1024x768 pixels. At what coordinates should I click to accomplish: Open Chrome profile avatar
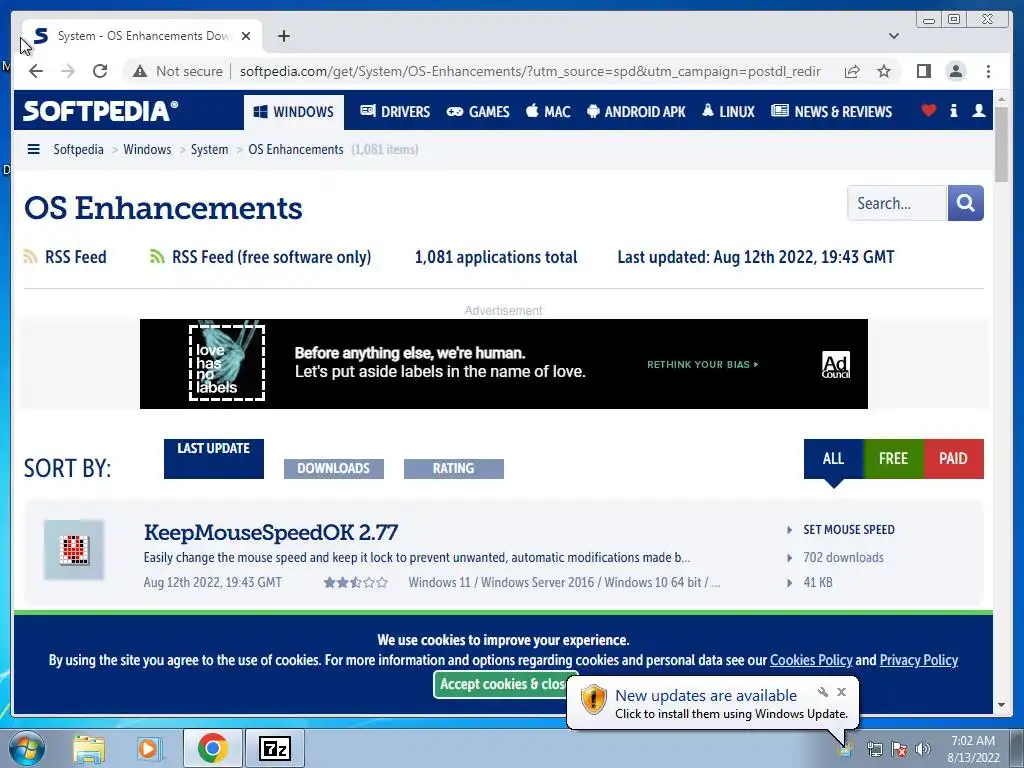[x=955, y=71]
